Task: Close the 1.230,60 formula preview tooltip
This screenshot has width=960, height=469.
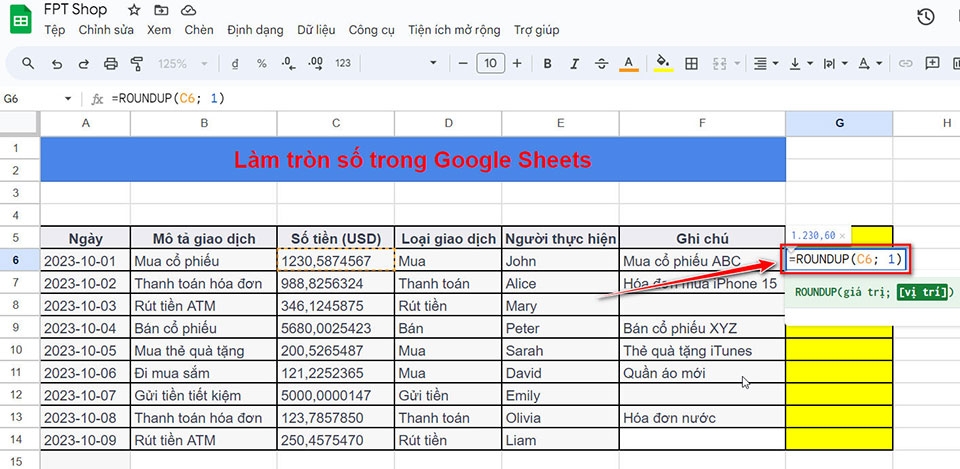Action: tap(842, 236)
